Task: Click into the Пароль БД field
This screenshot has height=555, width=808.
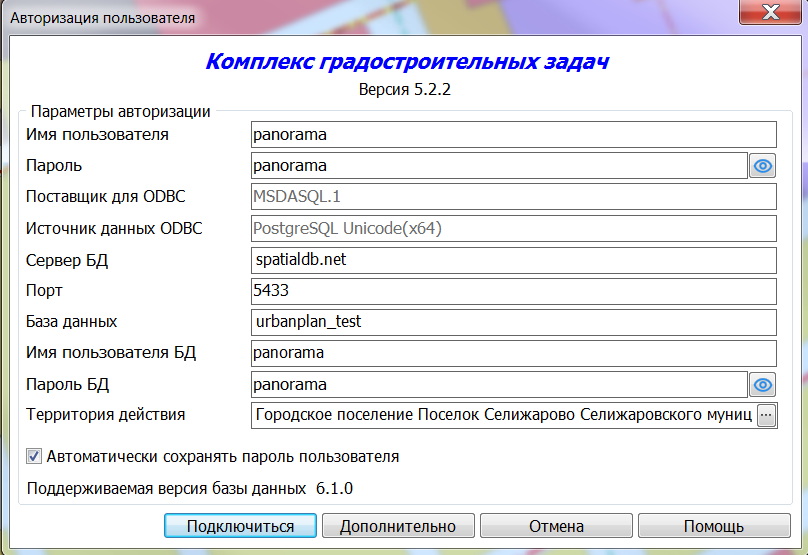Action: pos(498,385)
